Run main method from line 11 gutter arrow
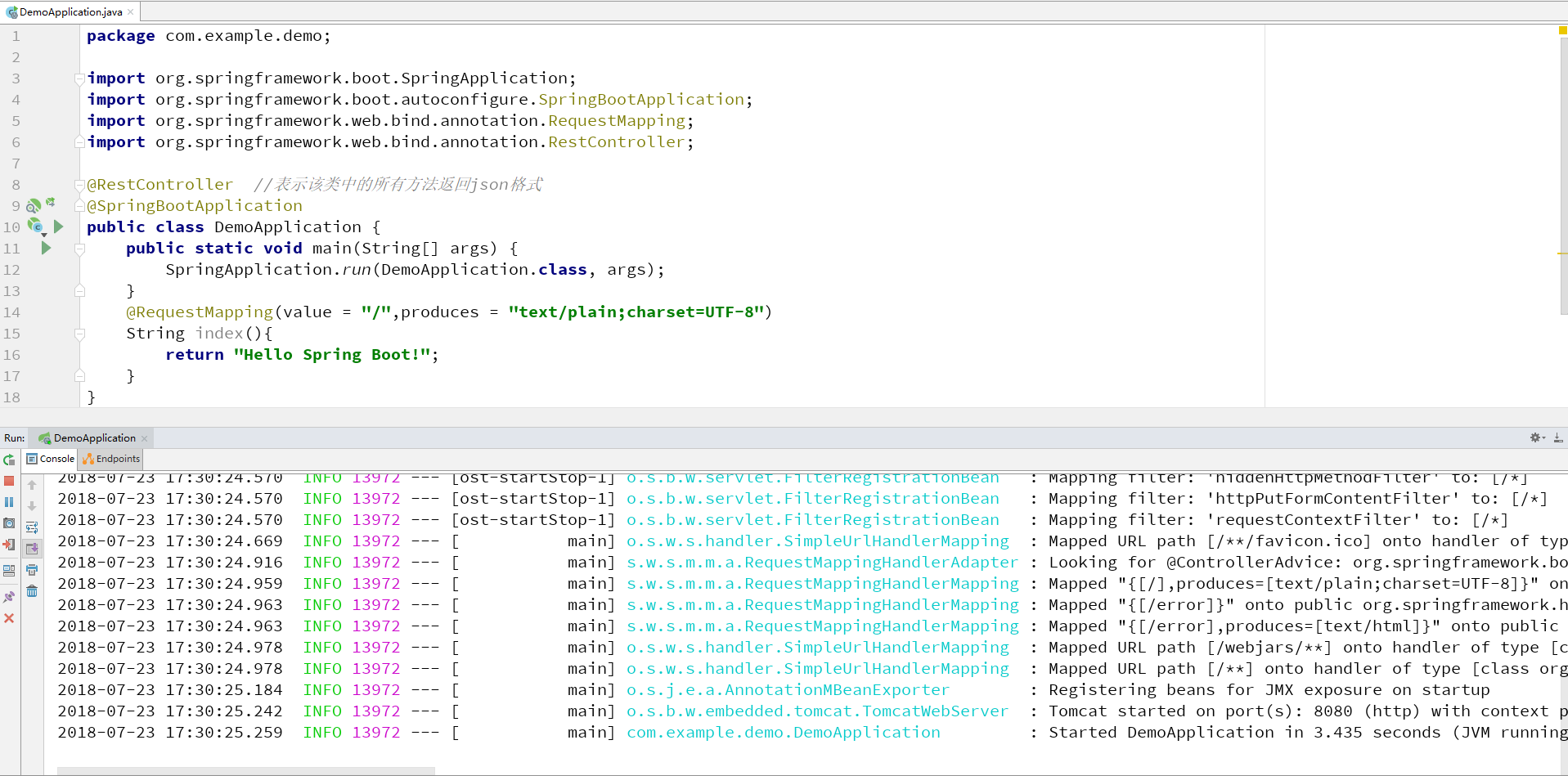This screenshot has height=776, width=1568. (46, 248)
